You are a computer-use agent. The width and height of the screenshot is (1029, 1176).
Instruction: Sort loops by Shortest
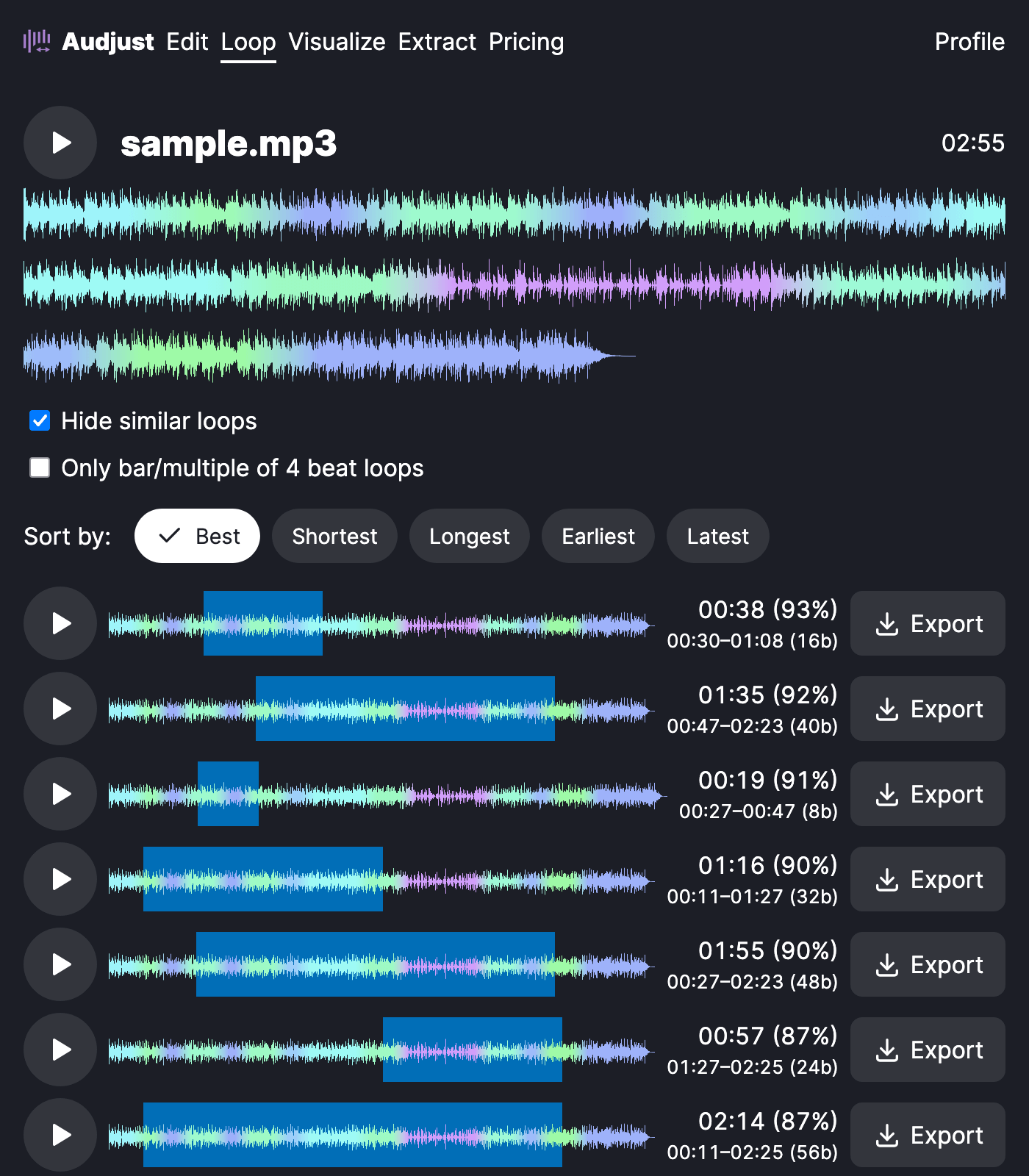334,536
